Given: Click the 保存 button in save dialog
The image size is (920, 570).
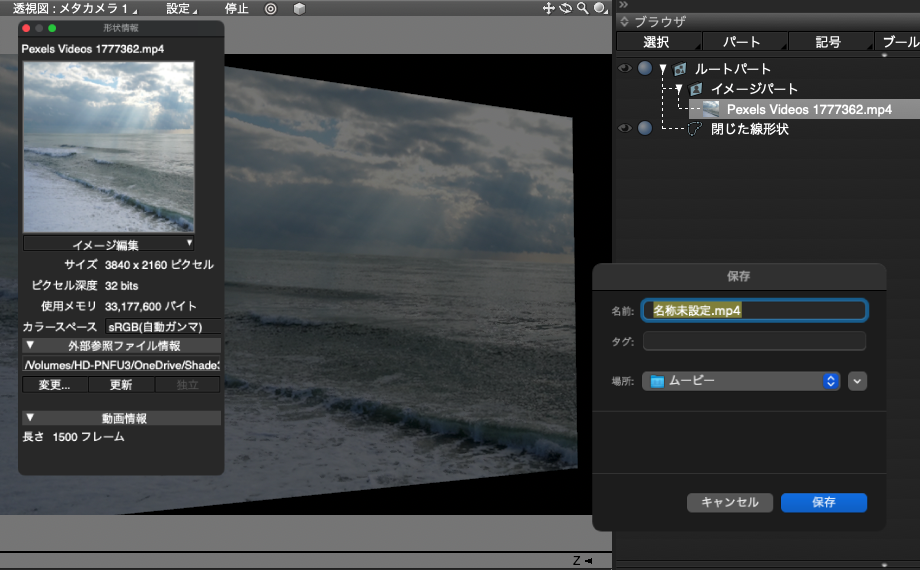Looking at the screenshot, I should pos(823,502).
